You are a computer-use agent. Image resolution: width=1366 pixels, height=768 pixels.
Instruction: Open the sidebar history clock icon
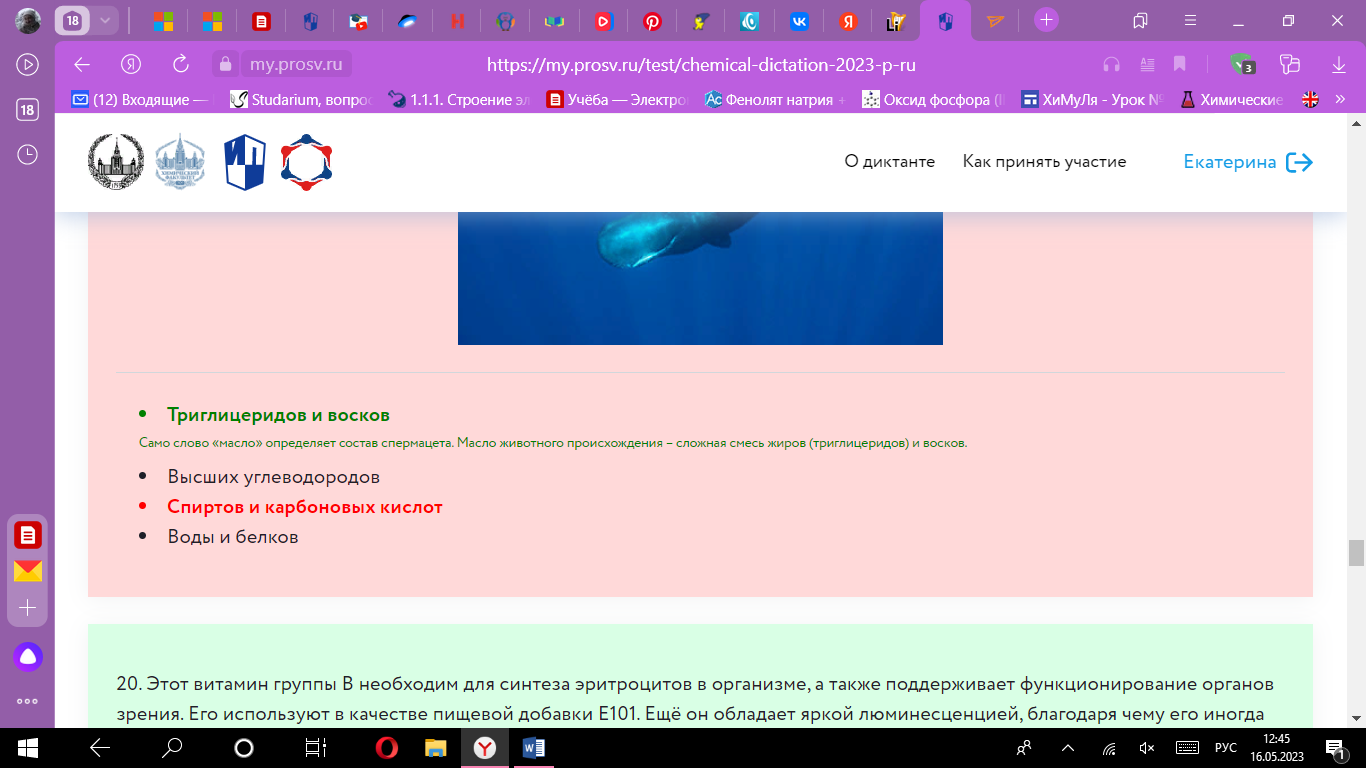point(27,155)
